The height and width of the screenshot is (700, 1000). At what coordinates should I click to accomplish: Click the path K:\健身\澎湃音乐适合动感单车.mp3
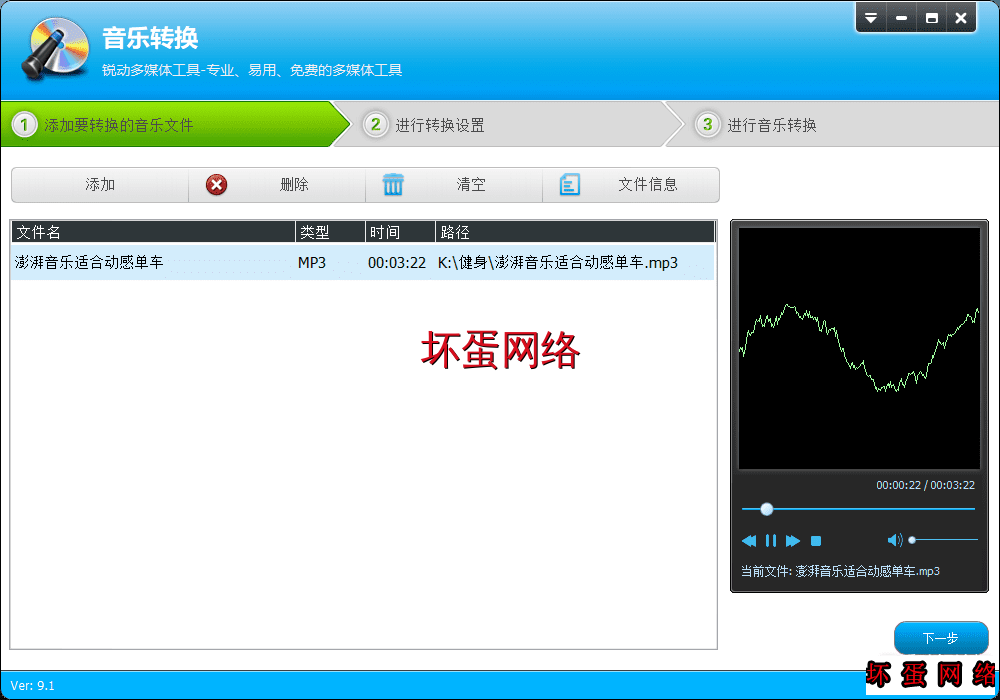(557, 263)
